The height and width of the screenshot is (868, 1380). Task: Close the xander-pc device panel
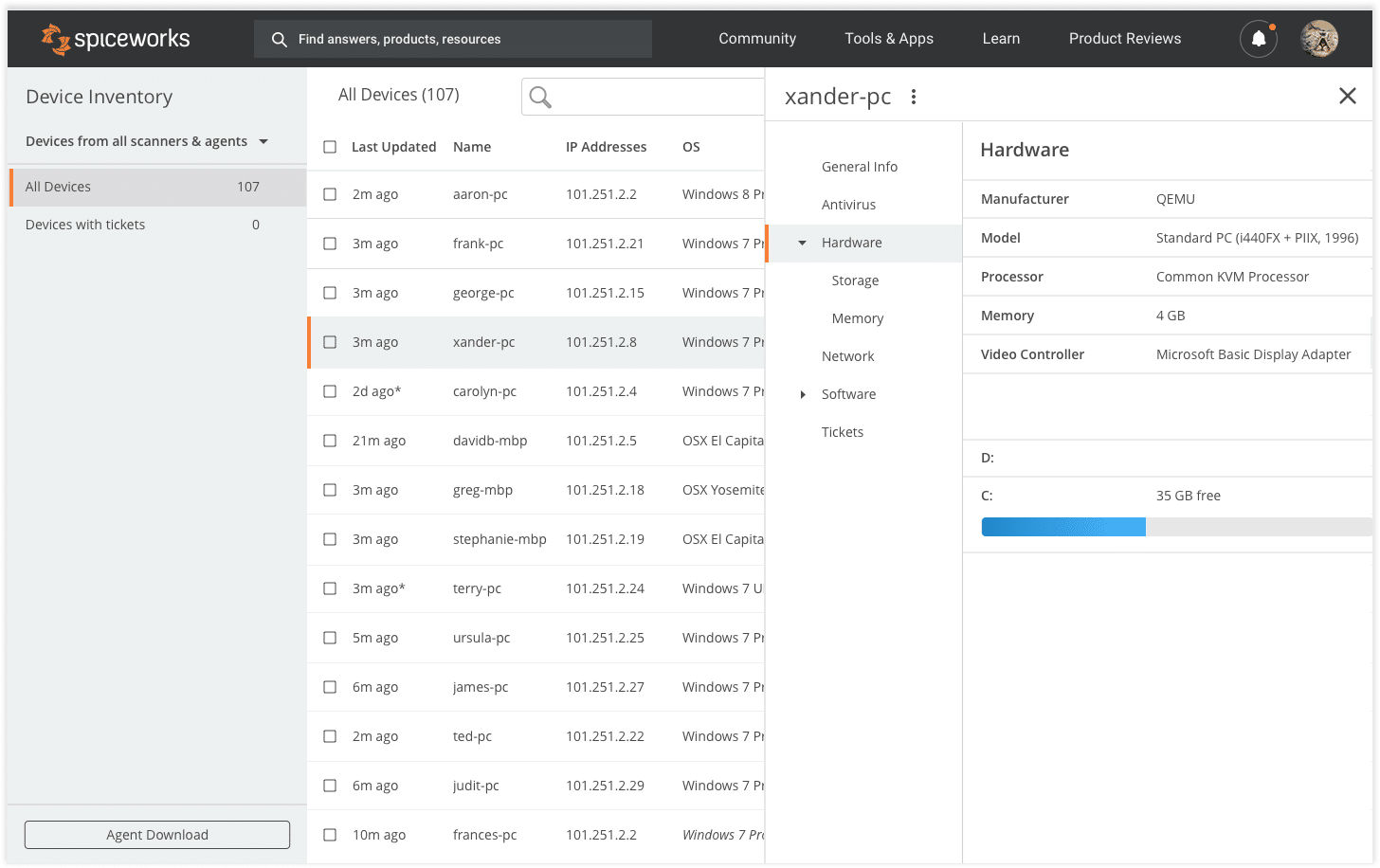(1348, 96)
